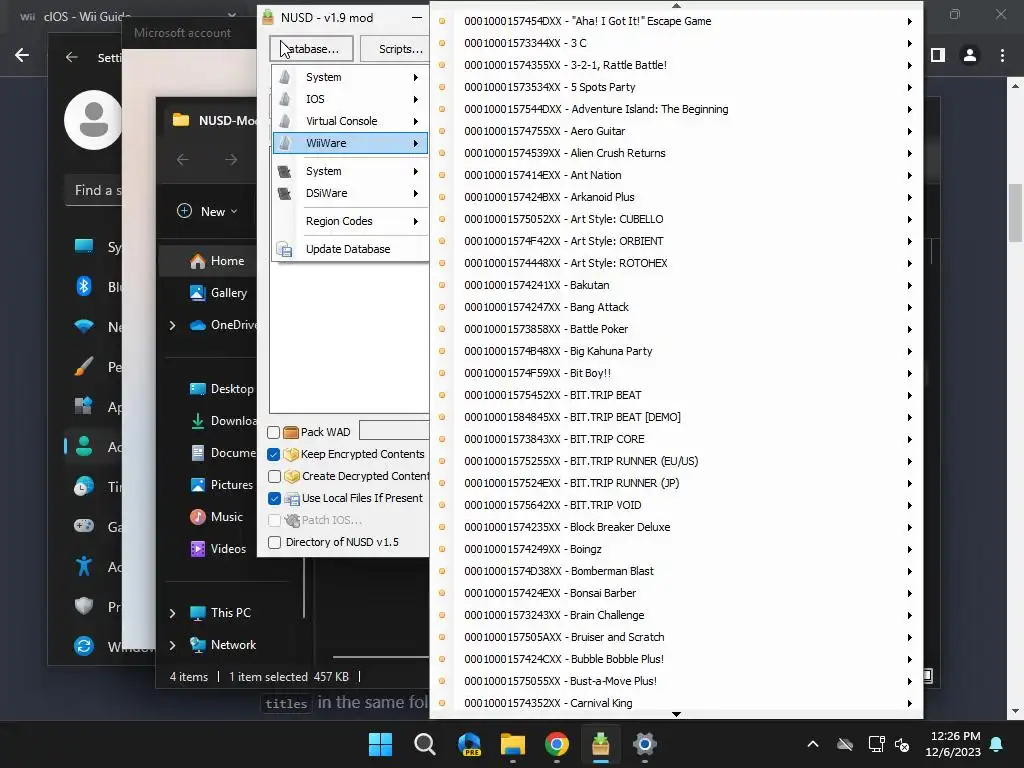
Task: Switch to NUSD app in taskbar
Action: (600, 744)
